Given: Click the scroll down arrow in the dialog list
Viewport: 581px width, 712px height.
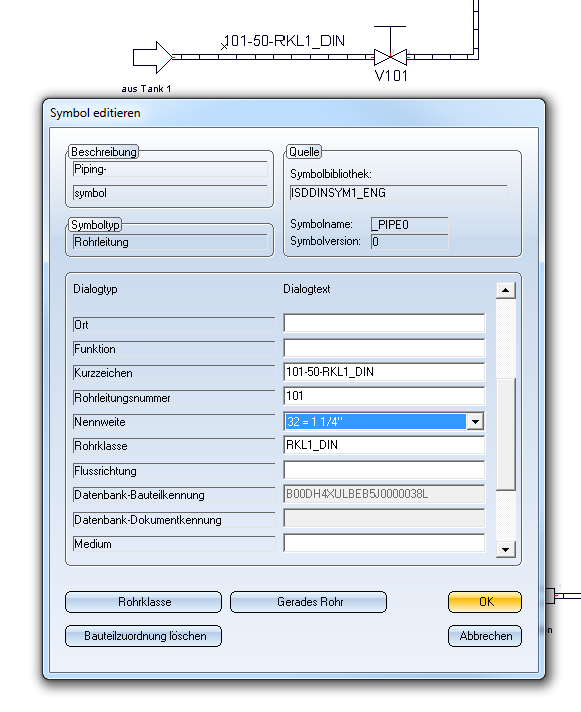Looking at the screenshot, I should click(x=506, y=549).
